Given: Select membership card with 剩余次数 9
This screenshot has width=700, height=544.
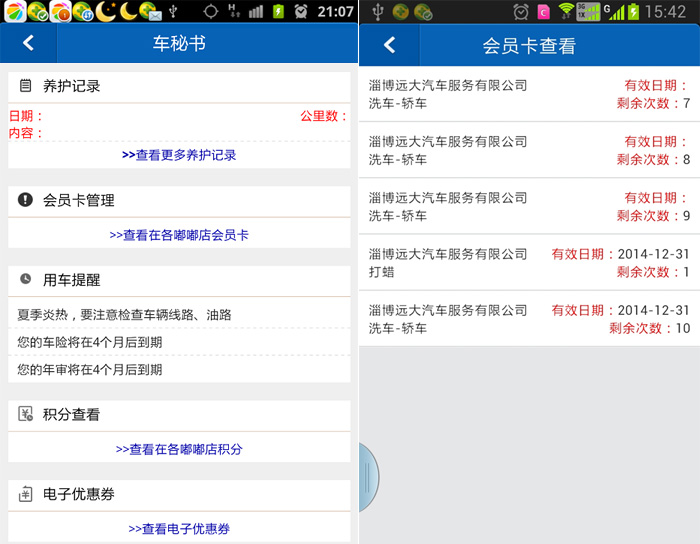Looking at the screenshot, I should (x=529, y=206).
